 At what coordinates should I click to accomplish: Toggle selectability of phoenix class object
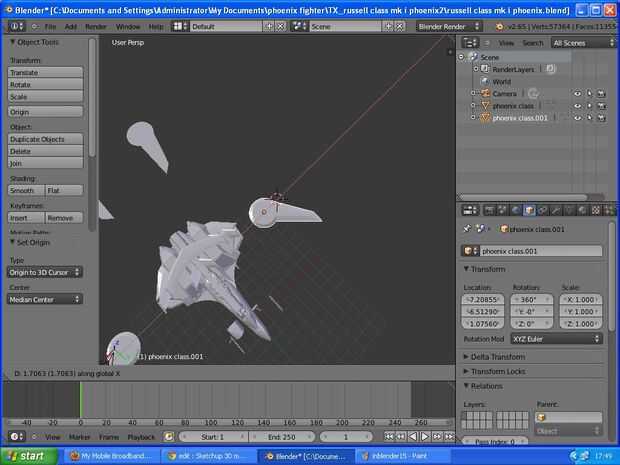point(589,105)
